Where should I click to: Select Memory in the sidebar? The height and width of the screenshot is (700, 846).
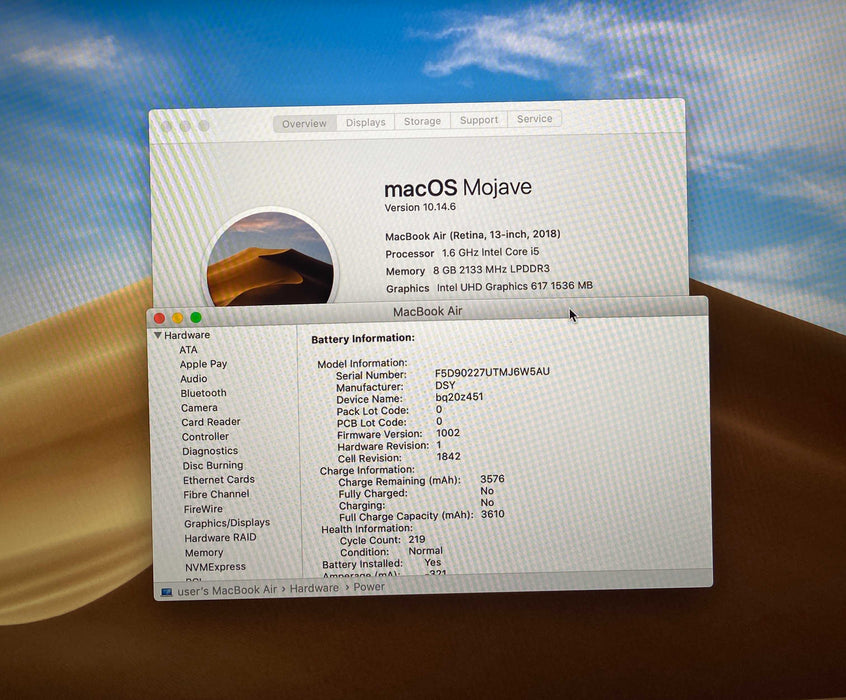click(204, 553)
